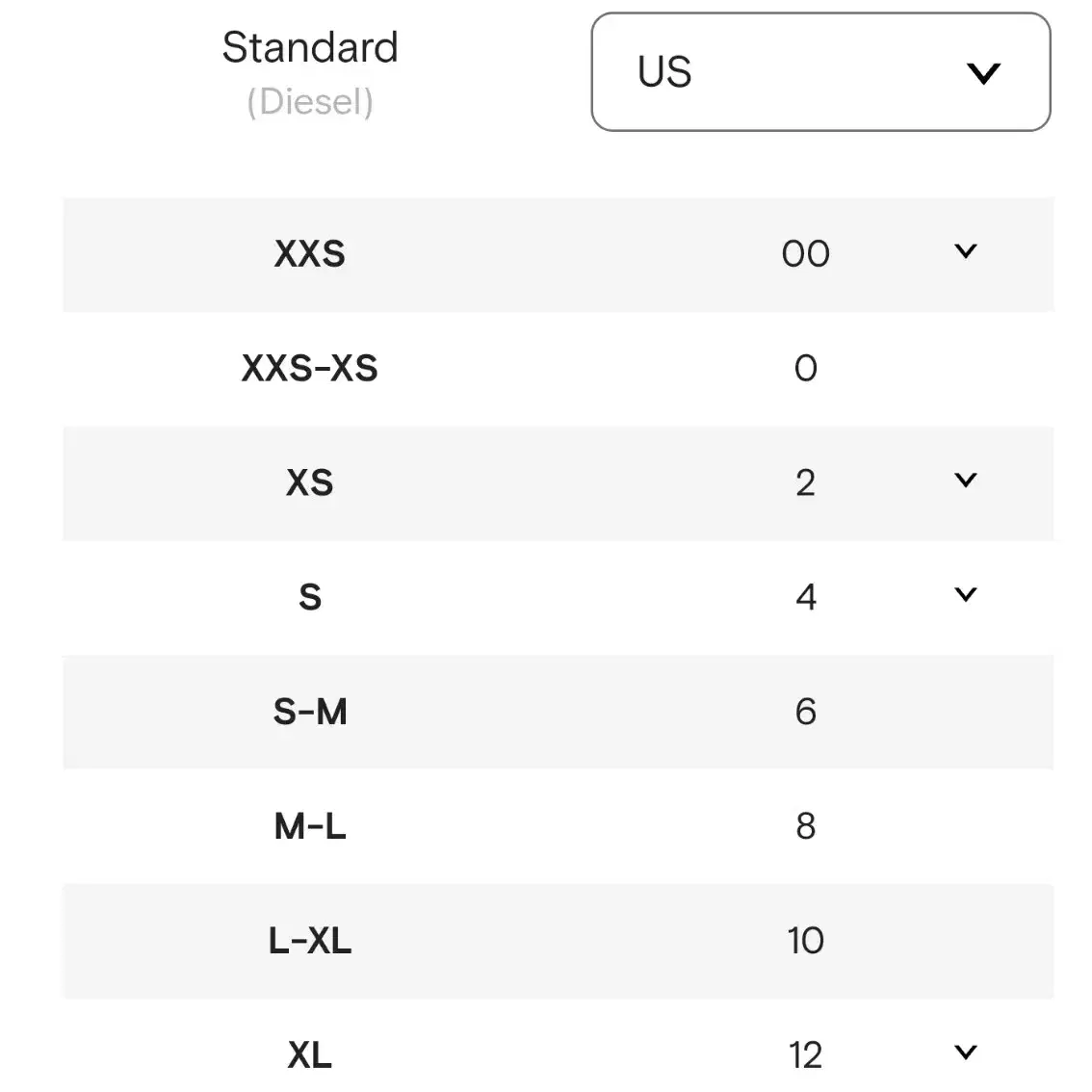Pick the M-L size row
This screenshot has height=1092, width=1092.
click(558, 826)
